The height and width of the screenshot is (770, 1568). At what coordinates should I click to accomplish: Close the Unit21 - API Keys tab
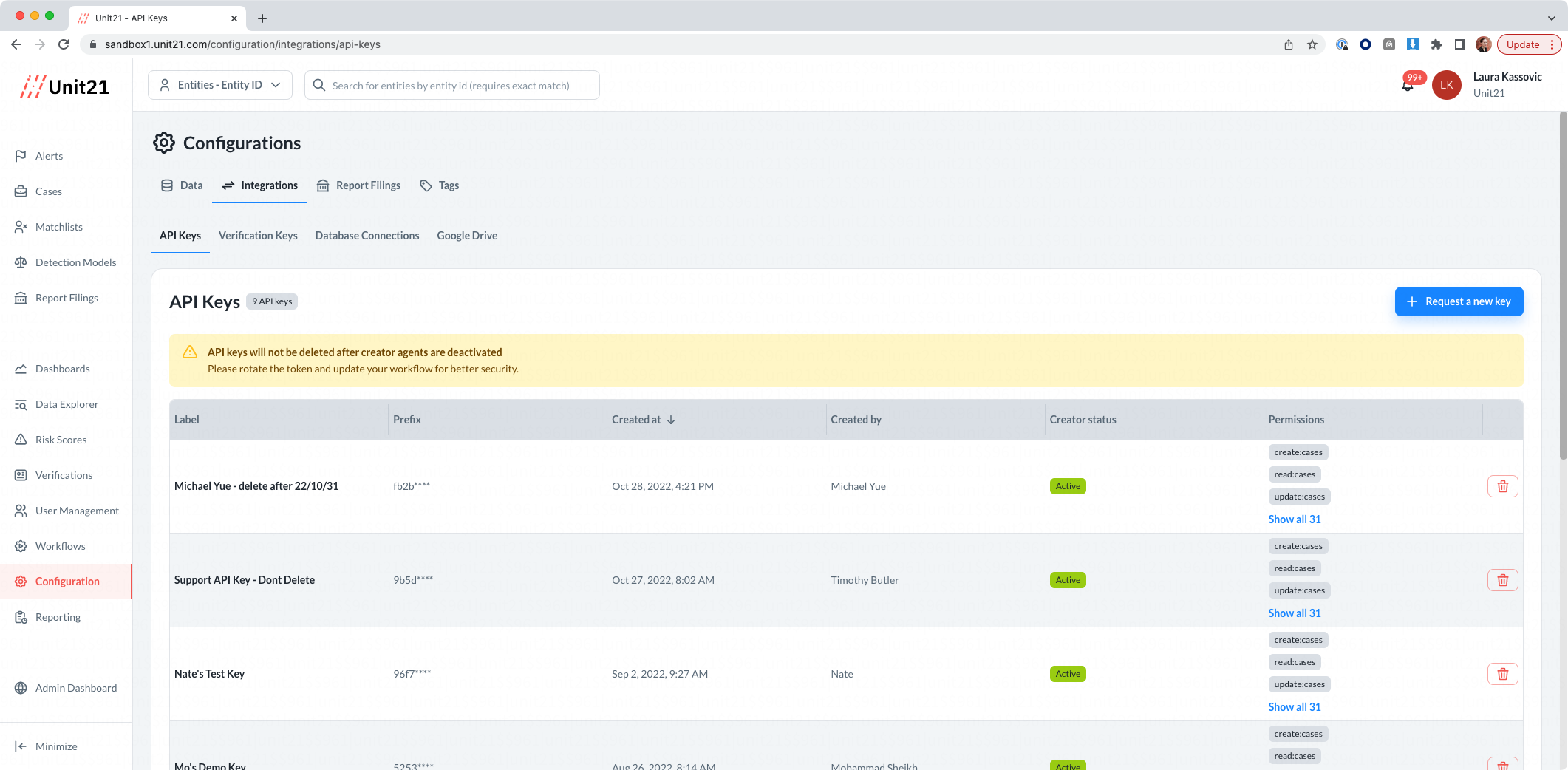[234, 18]
